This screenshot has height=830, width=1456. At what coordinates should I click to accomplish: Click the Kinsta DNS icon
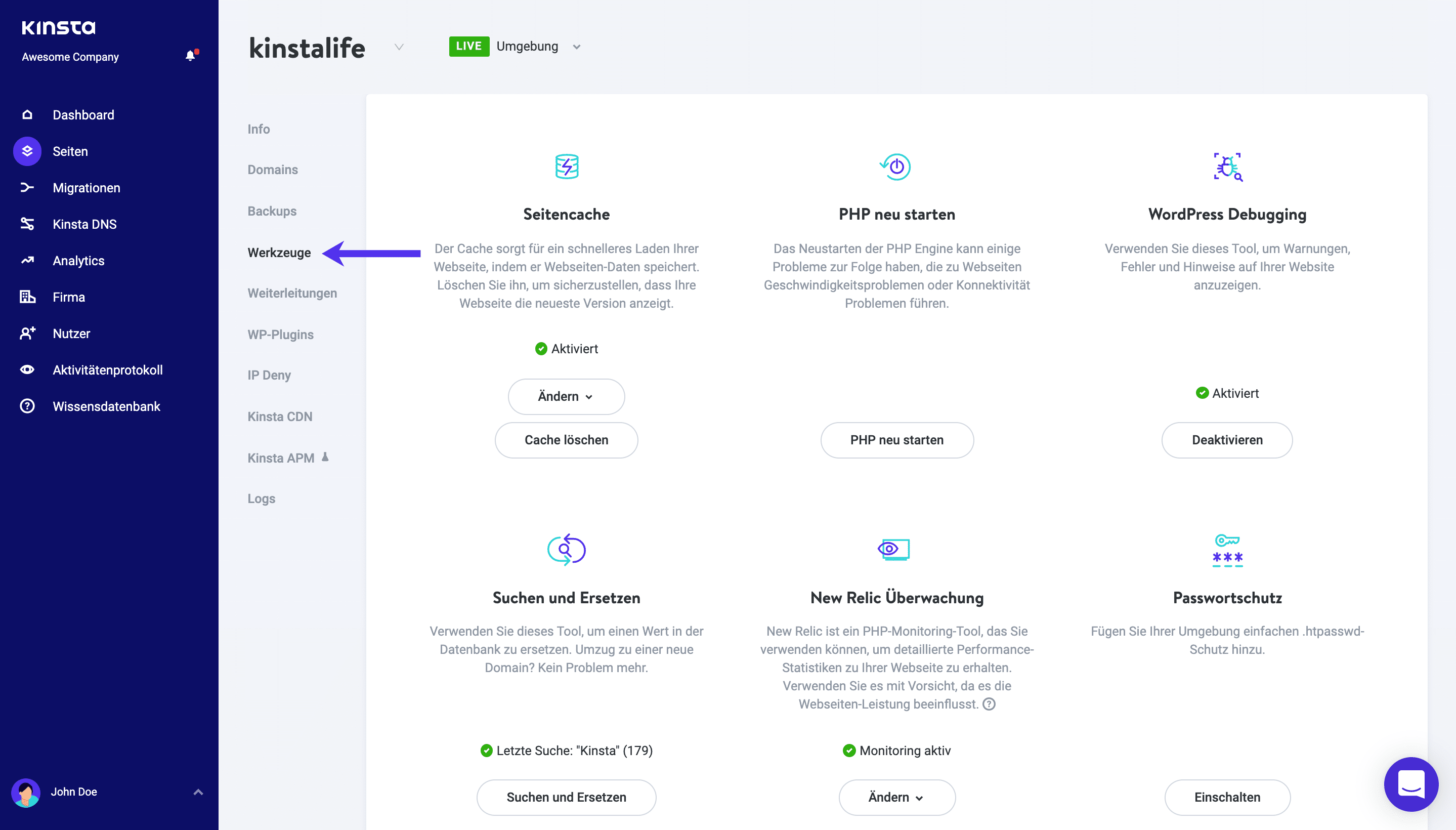(27, 224)
